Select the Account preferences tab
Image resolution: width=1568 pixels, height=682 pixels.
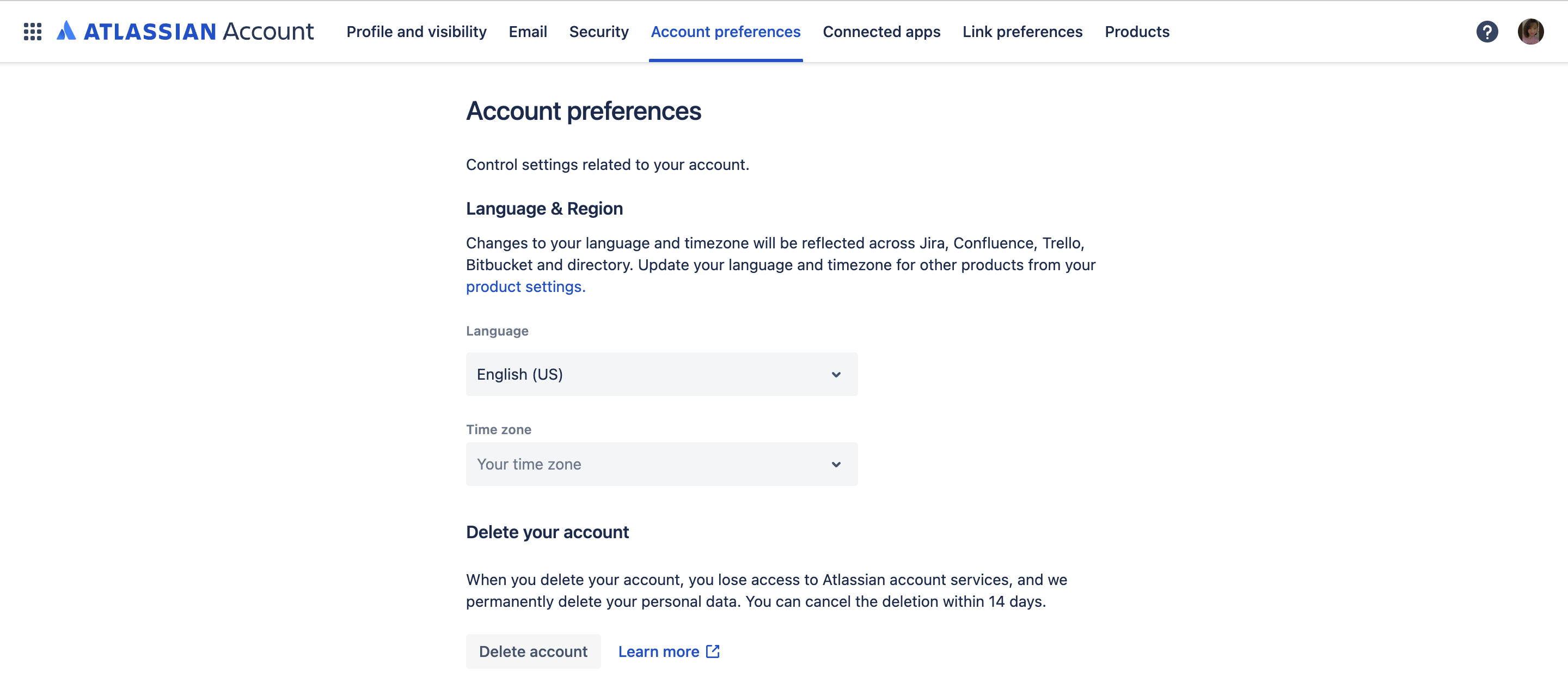pos(726,32)
